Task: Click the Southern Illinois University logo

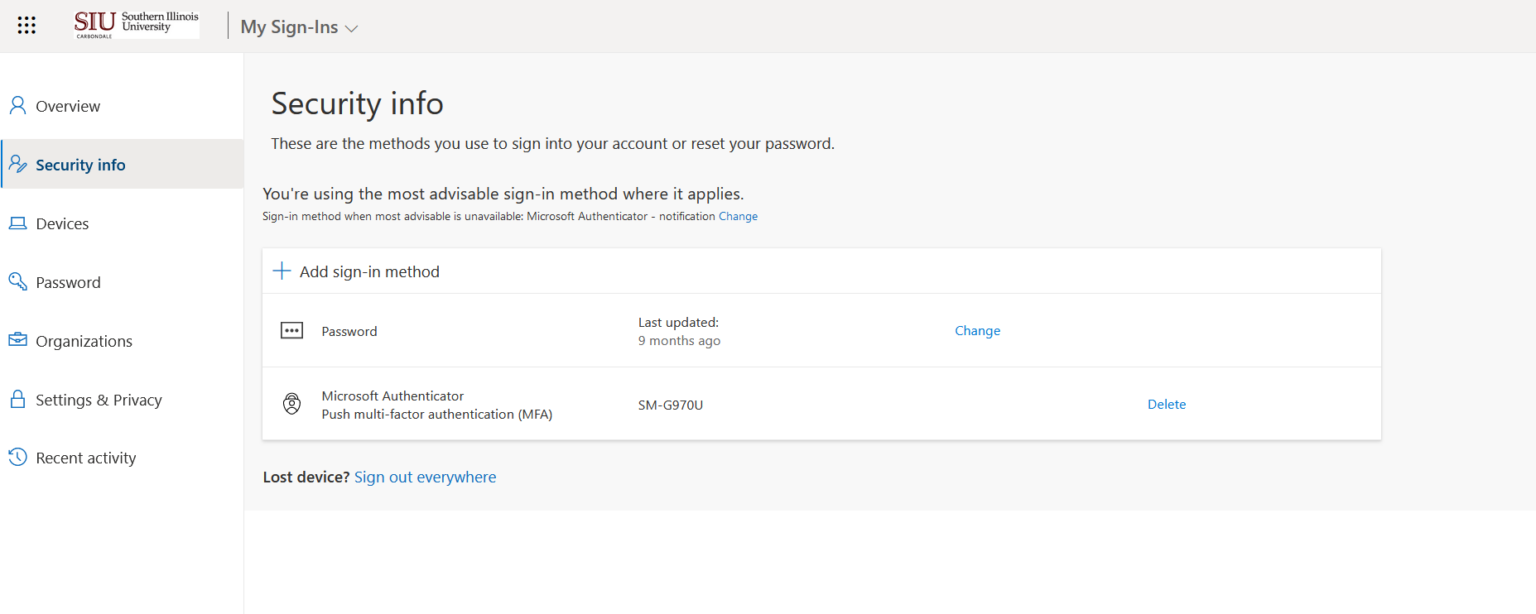Action: 135,22
